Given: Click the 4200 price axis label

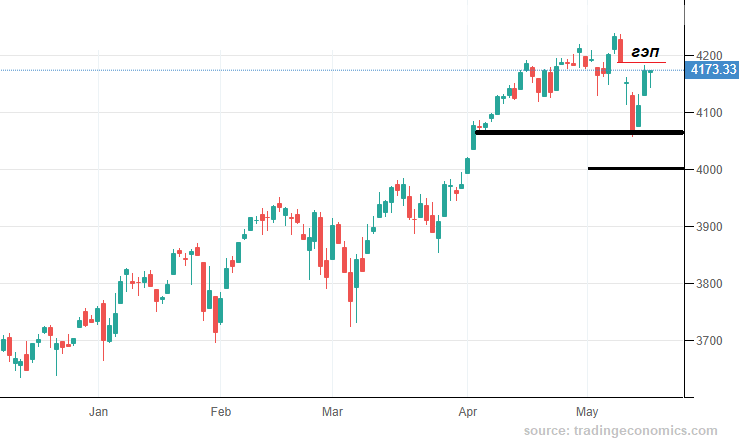Looking at the screenshot, I should point(709,56).
